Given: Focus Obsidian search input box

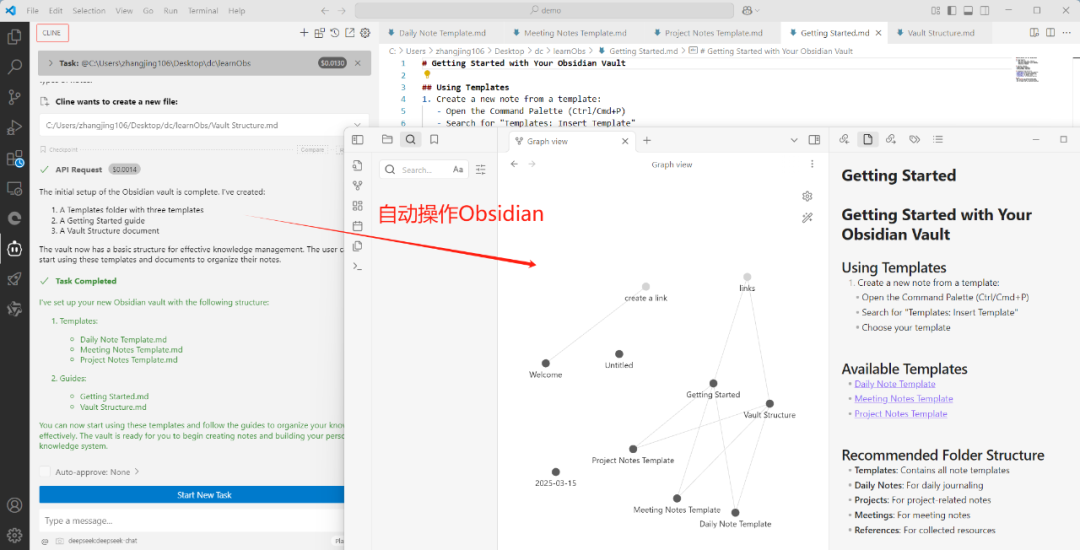Looking at the screenshot, I should [x=424, y=169].
